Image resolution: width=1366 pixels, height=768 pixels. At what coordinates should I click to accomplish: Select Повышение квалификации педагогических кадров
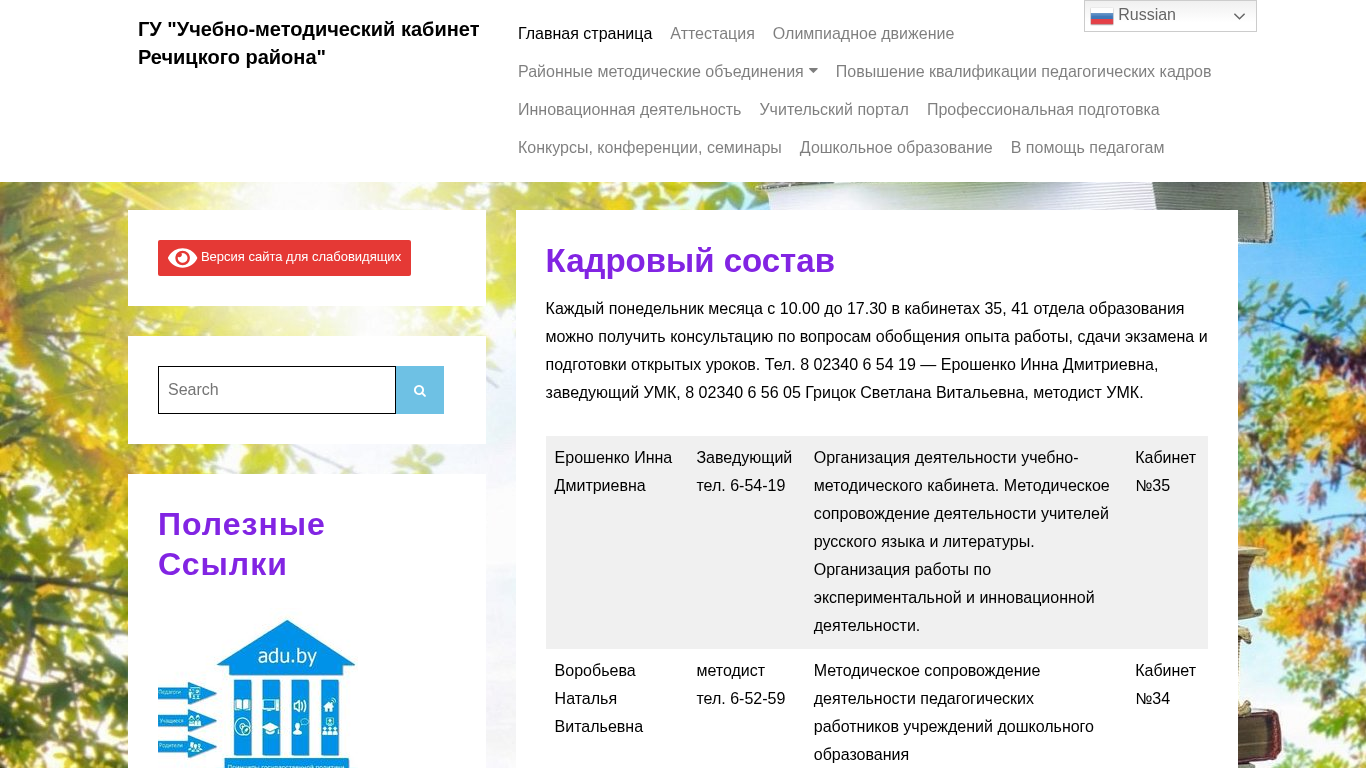click(x=1023, y=72)
